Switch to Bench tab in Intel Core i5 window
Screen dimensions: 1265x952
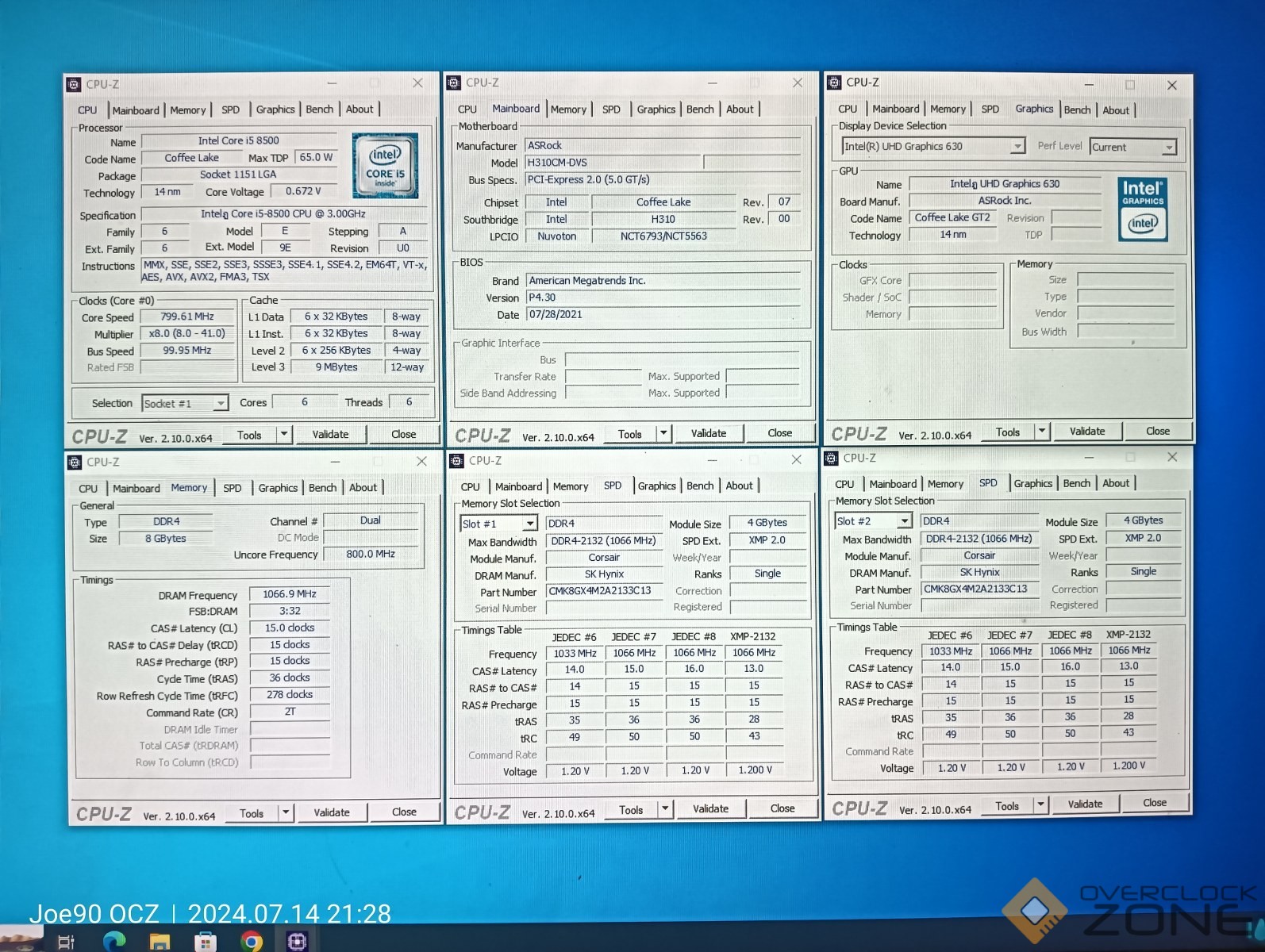click(x=319, y=109)
